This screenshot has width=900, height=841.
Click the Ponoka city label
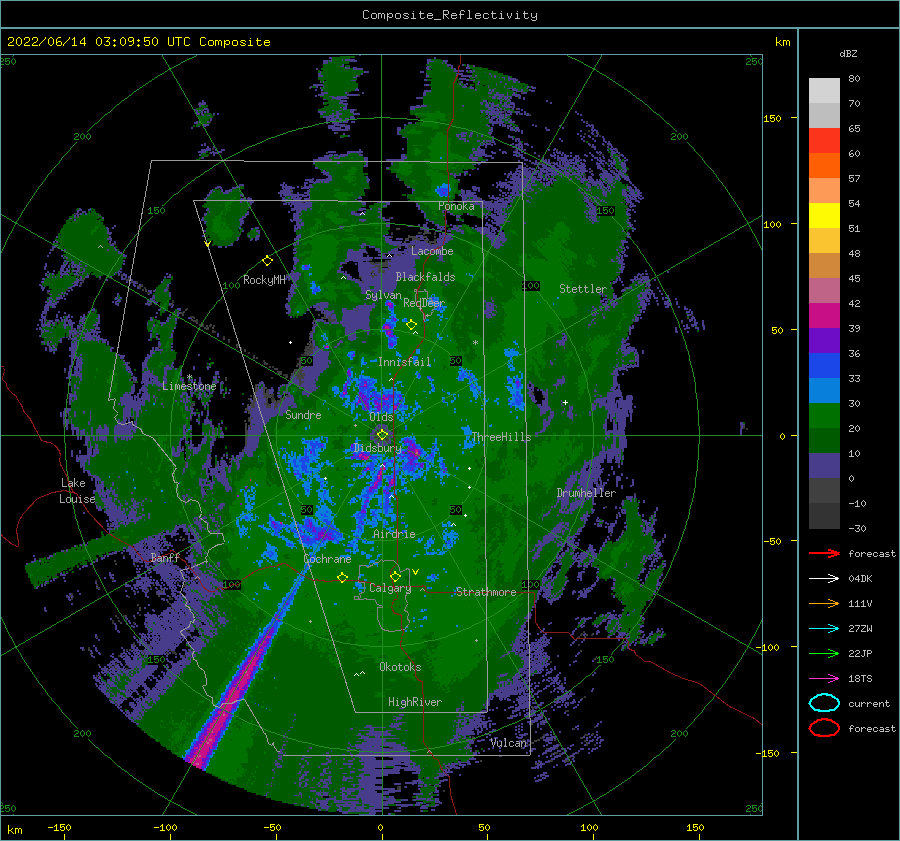point(456,206)
